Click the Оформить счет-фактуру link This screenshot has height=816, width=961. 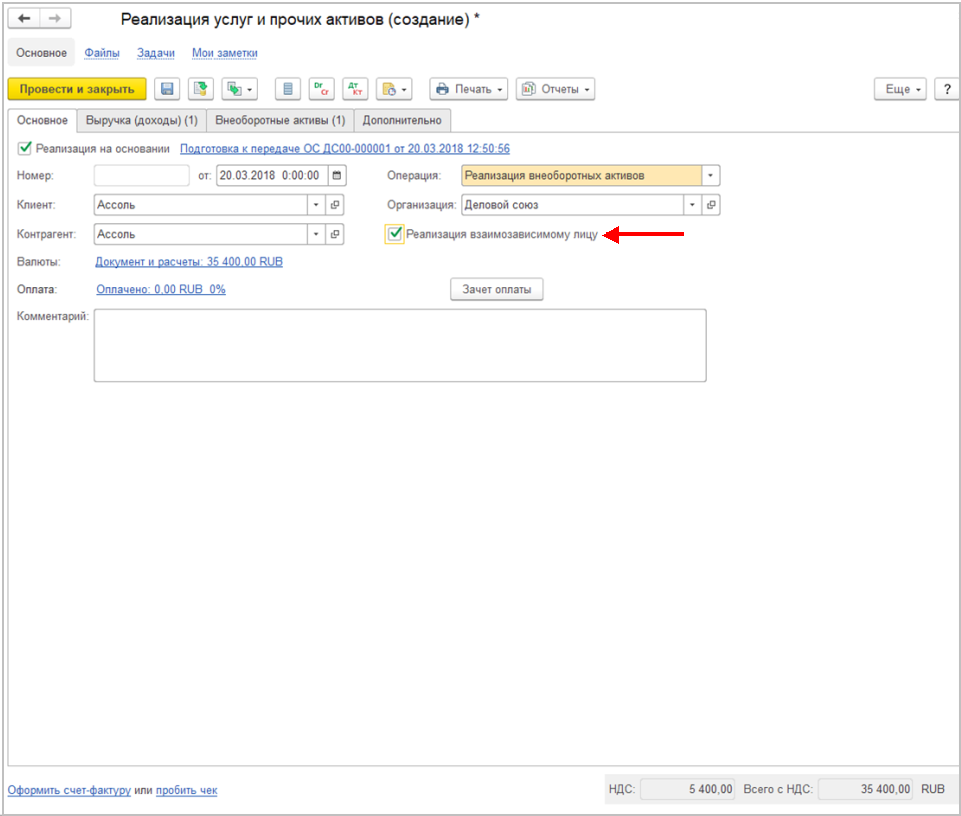[69, 790]
